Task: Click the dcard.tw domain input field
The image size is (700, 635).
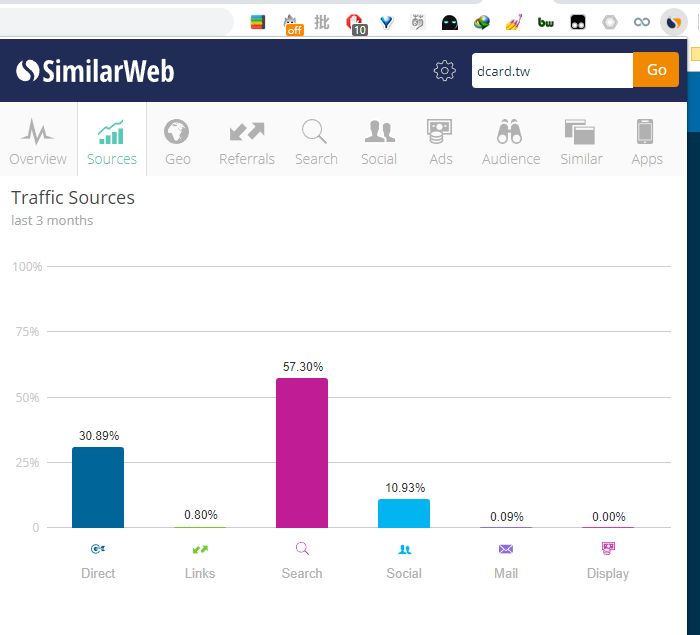Action: click(x=551, y=70)
